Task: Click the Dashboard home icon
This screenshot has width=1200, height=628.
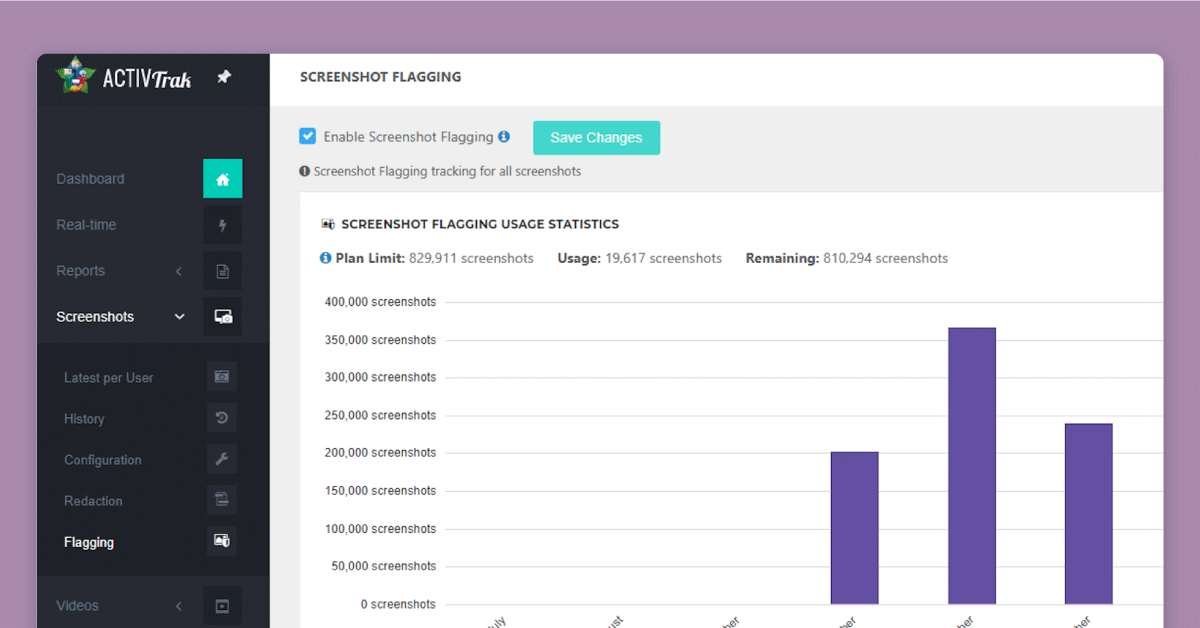Action: click(x=222, y=179)
